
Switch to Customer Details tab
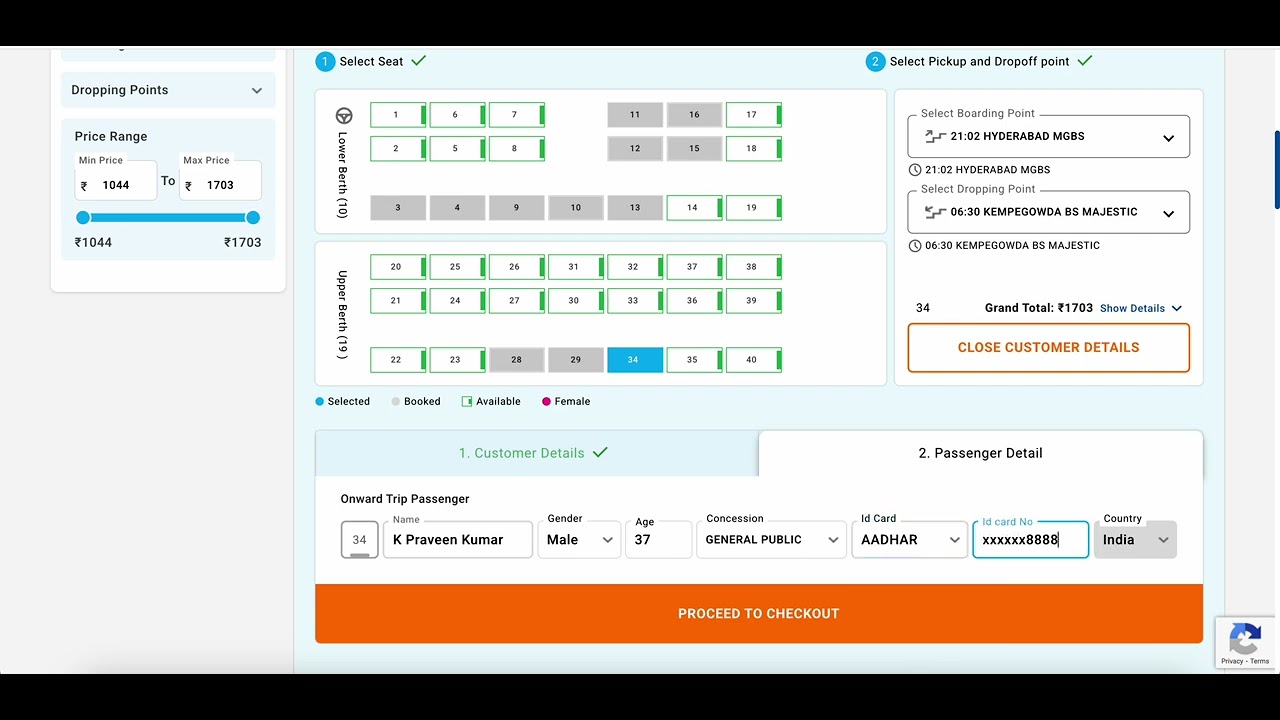(x=537, y=454)
